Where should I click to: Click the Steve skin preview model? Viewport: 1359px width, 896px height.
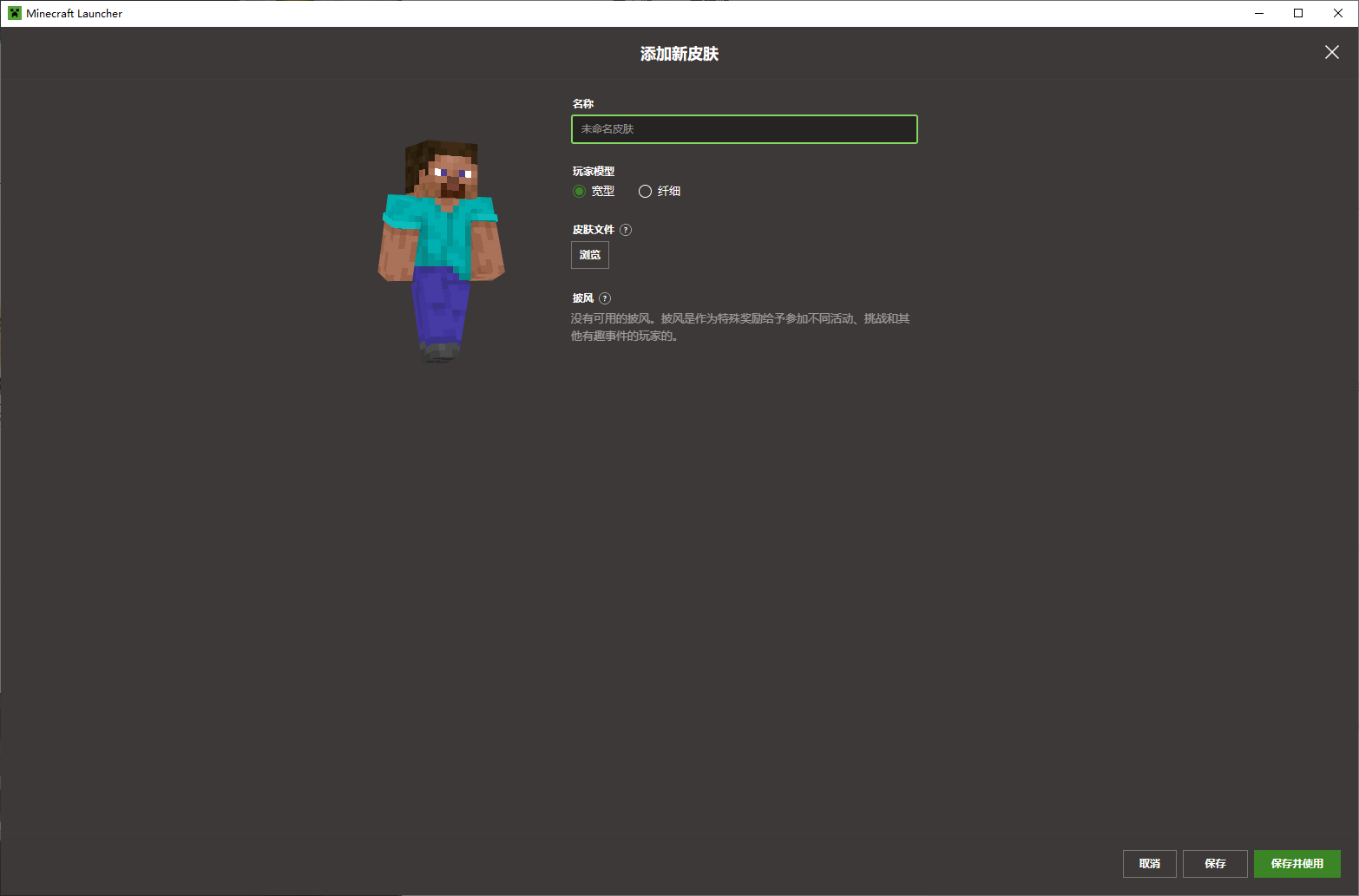tap(442, 251)
